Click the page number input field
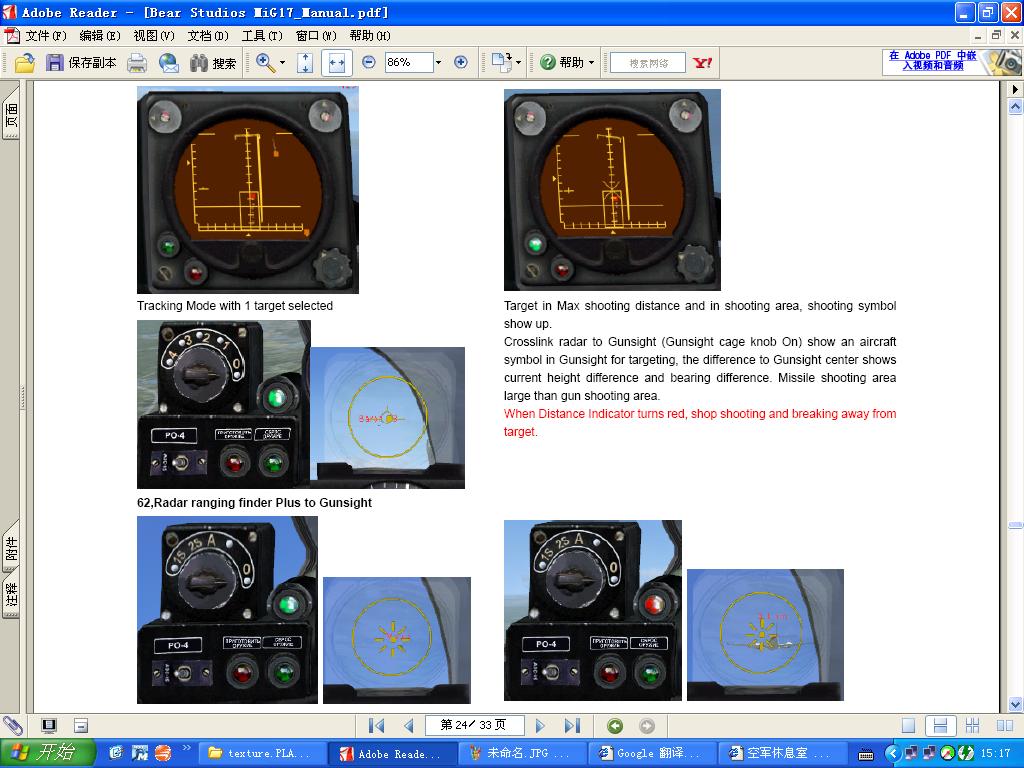 474,725
